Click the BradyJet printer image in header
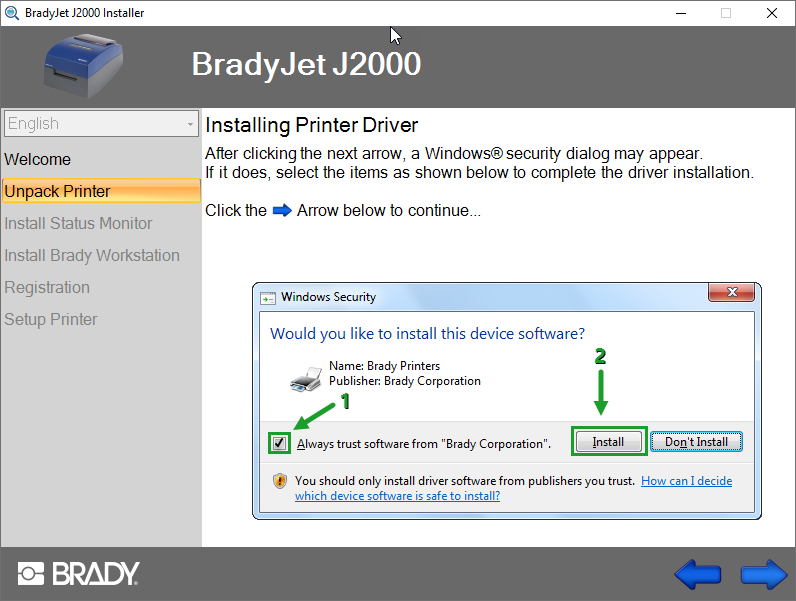796x601 pixels. point(84,66)
